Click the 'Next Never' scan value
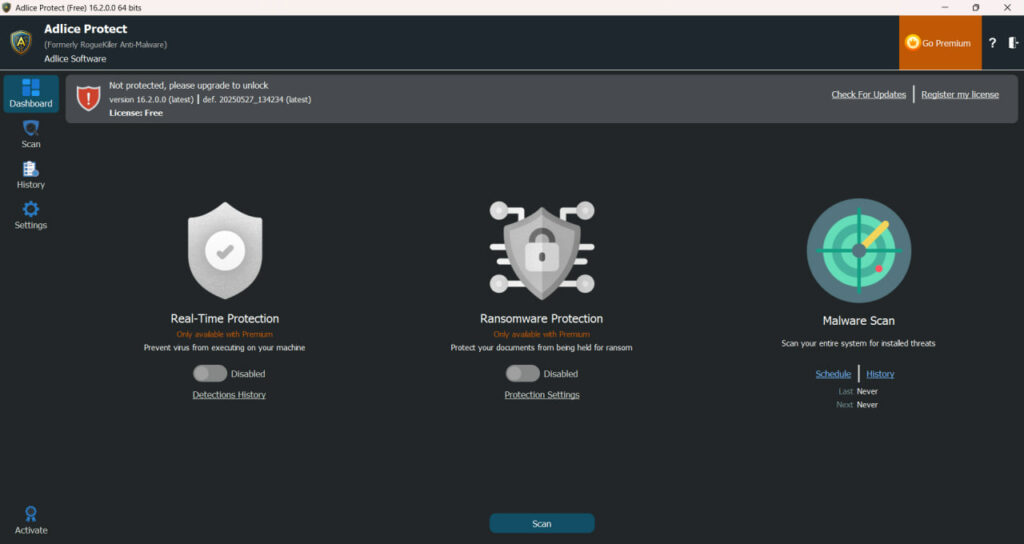1024x544 pixels. [x=857, y=405]
